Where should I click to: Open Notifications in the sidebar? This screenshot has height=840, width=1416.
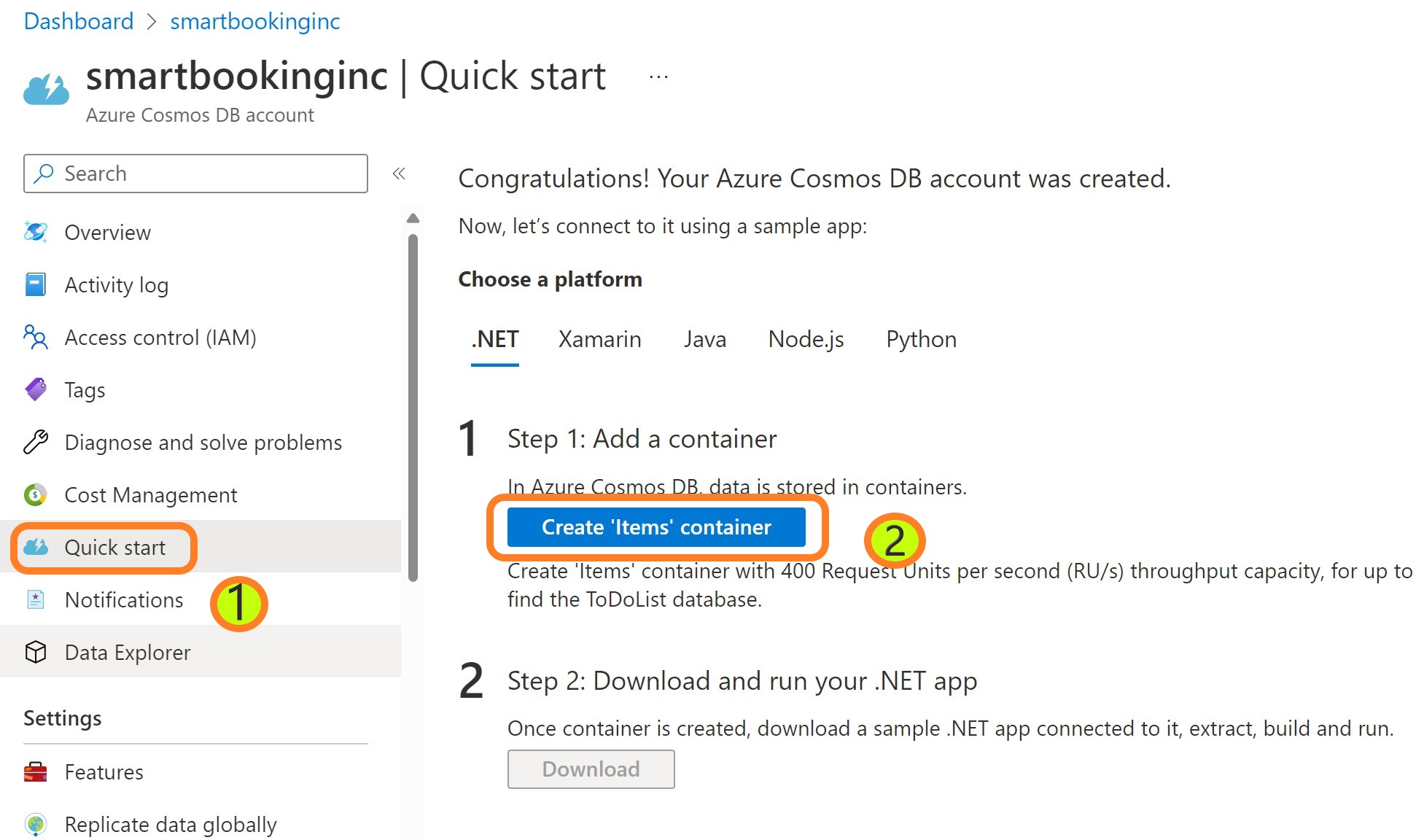click(x=123, y=600)
